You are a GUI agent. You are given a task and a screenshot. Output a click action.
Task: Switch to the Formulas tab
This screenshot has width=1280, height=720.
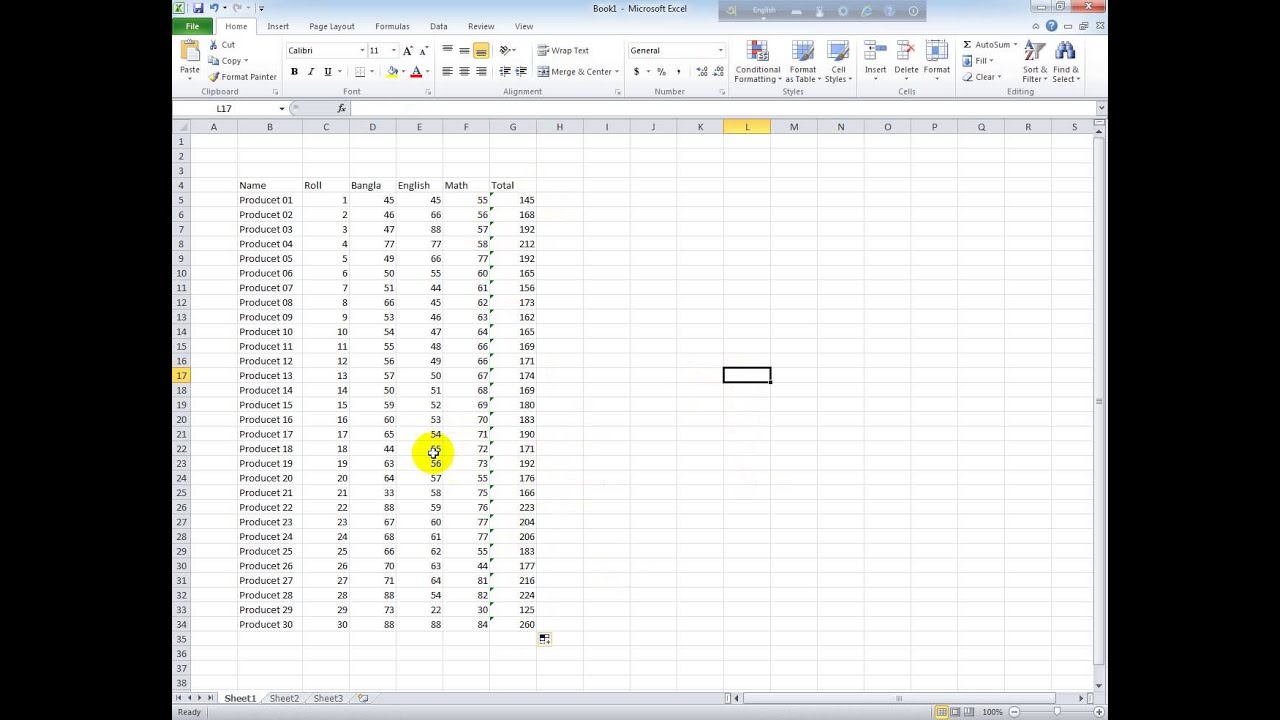(392, 26)
